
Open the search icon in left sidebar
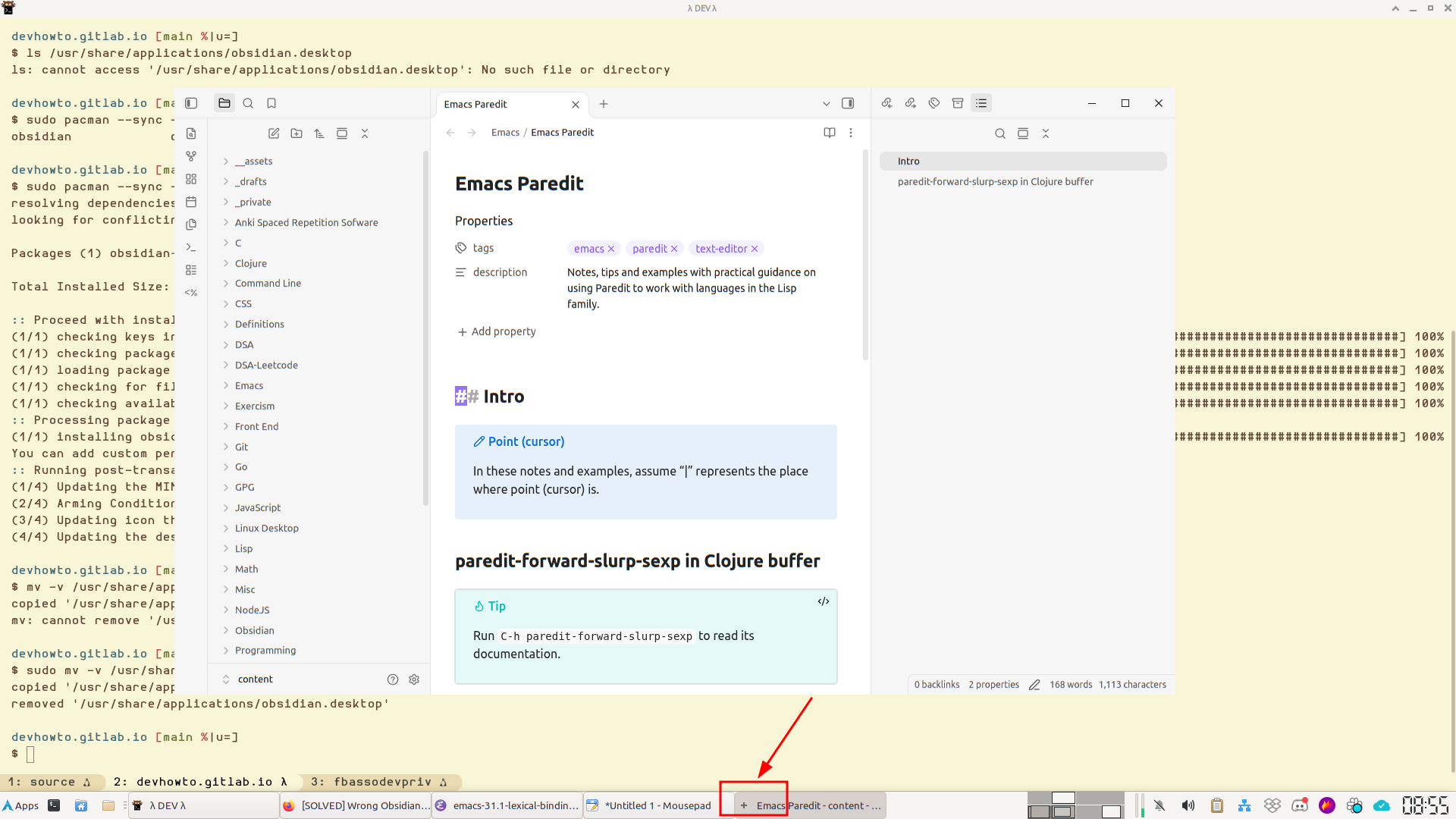coord(248,103)
